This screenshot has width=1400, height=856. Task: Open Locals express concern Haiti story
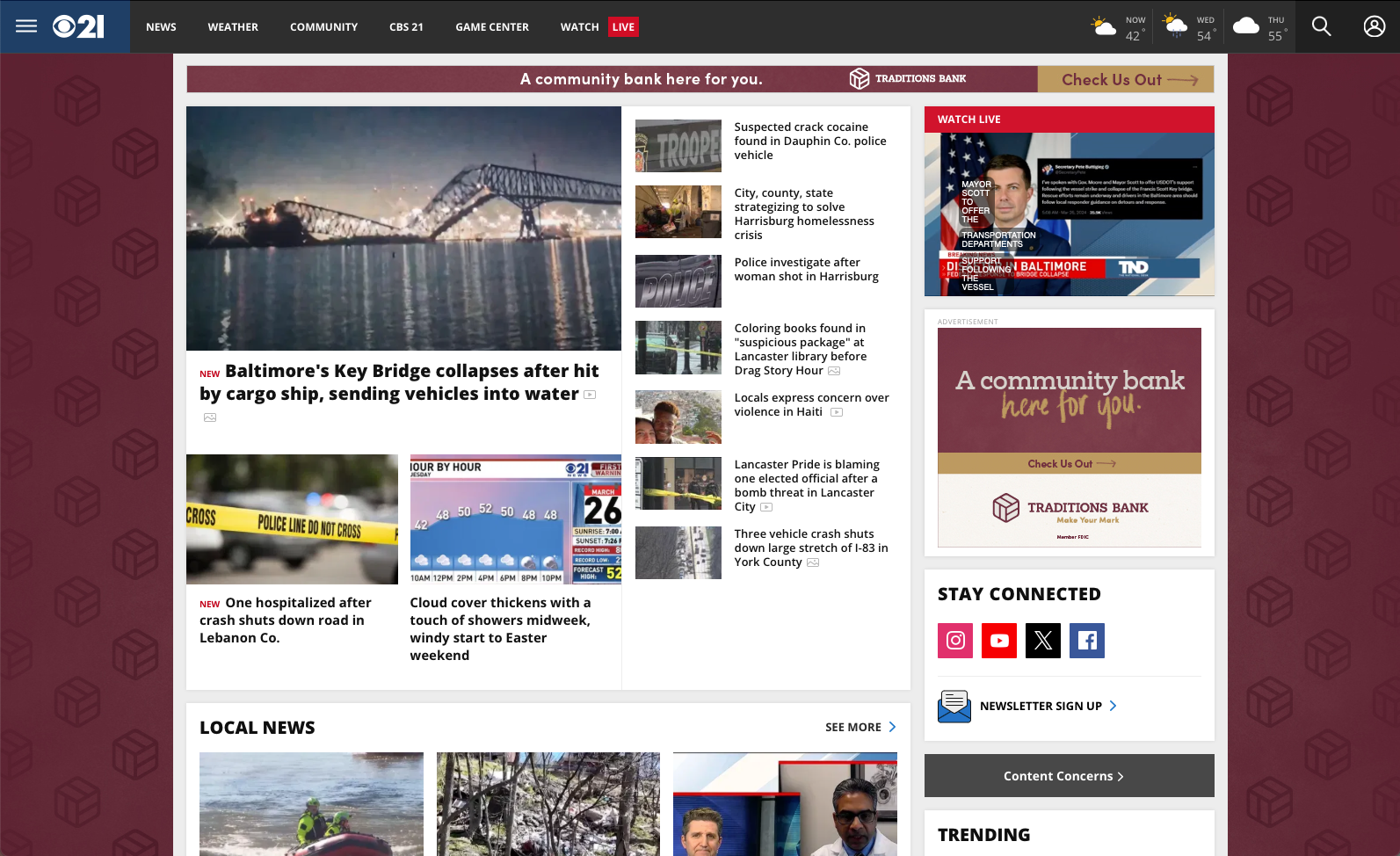(812, 405)
